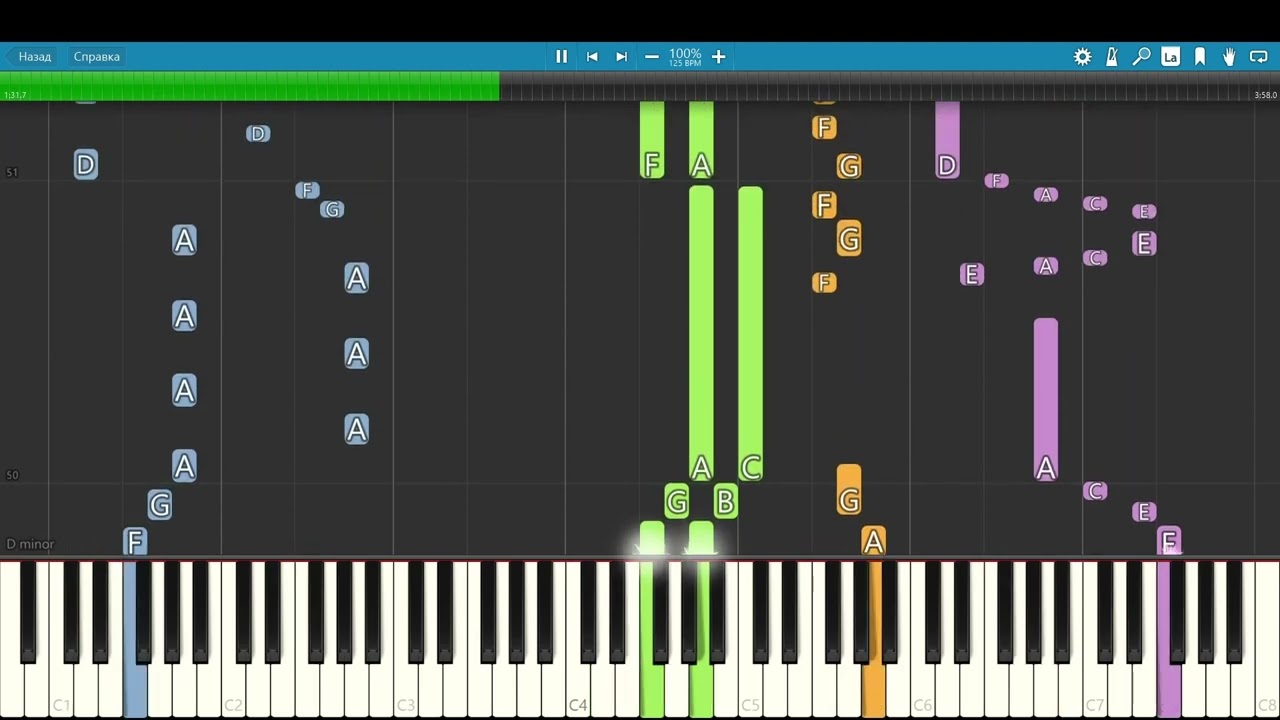Click the orange highlighted piano key
The image size is (1280, 720).
coord(873,690)
